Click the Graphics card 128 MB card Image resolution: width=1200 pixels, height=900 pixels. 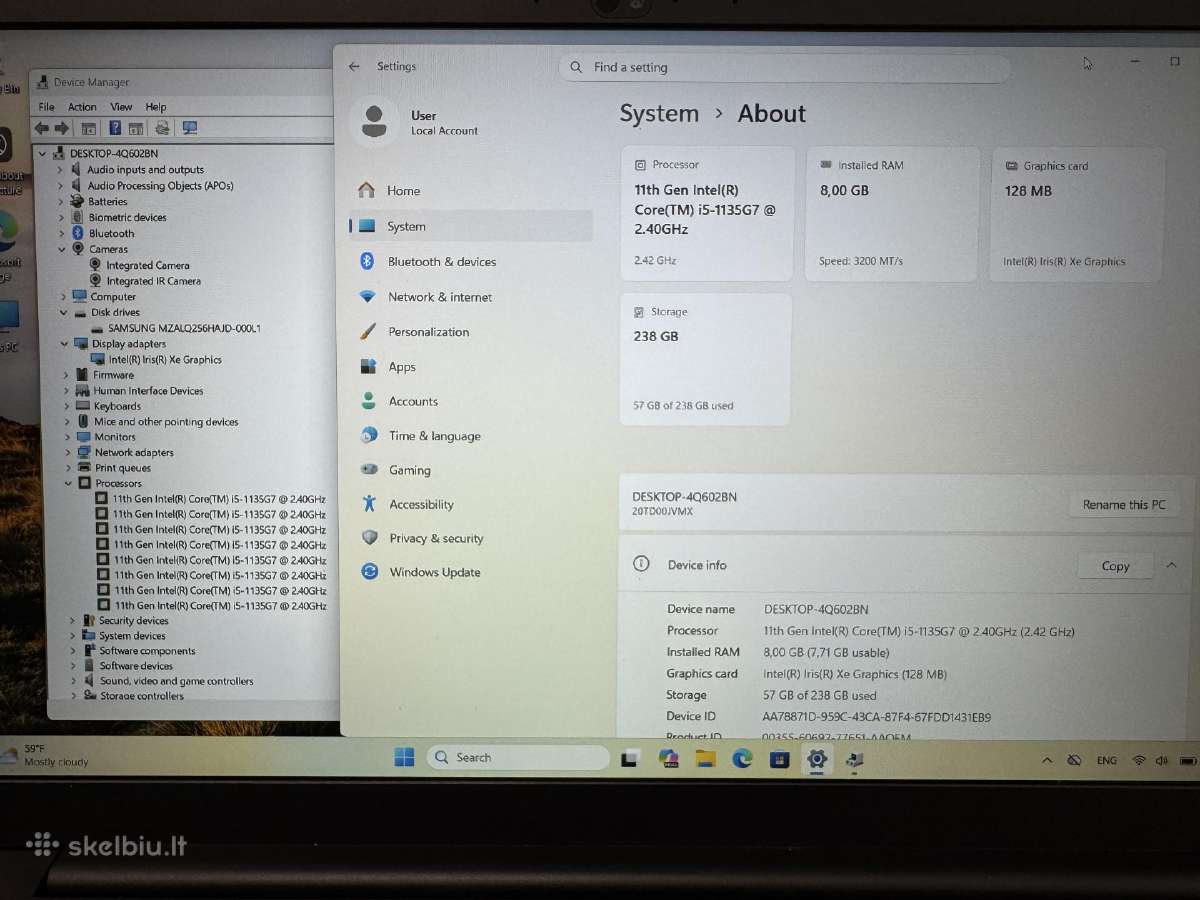click(x=1077, y=214)
